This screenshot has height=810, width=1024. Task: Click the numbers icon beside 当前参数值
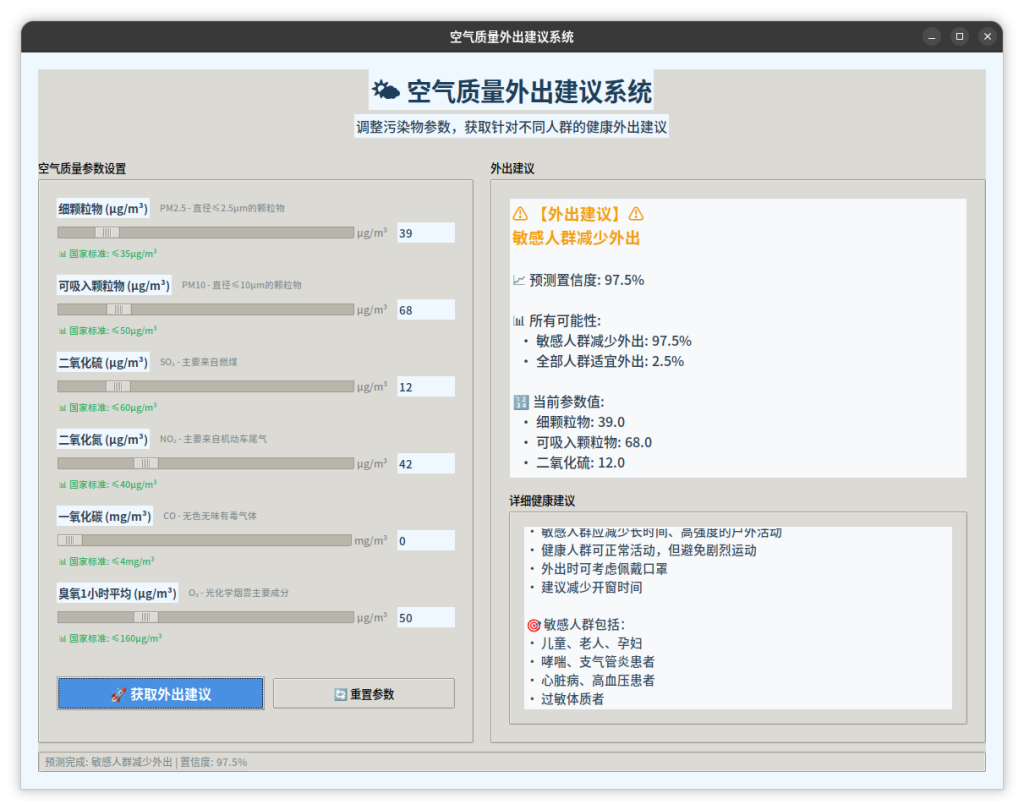coord(520,402)
